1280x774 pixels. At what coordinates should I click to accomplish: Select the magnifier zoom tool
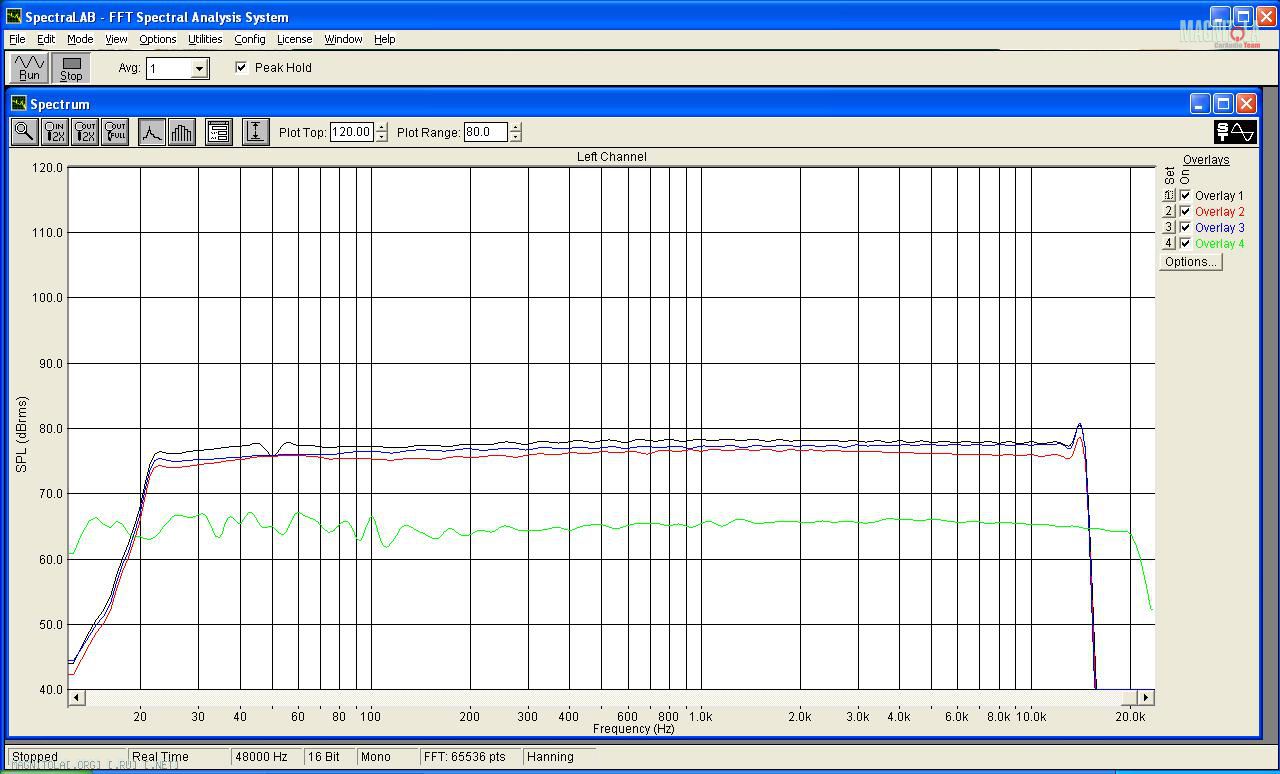coord(24,131)
